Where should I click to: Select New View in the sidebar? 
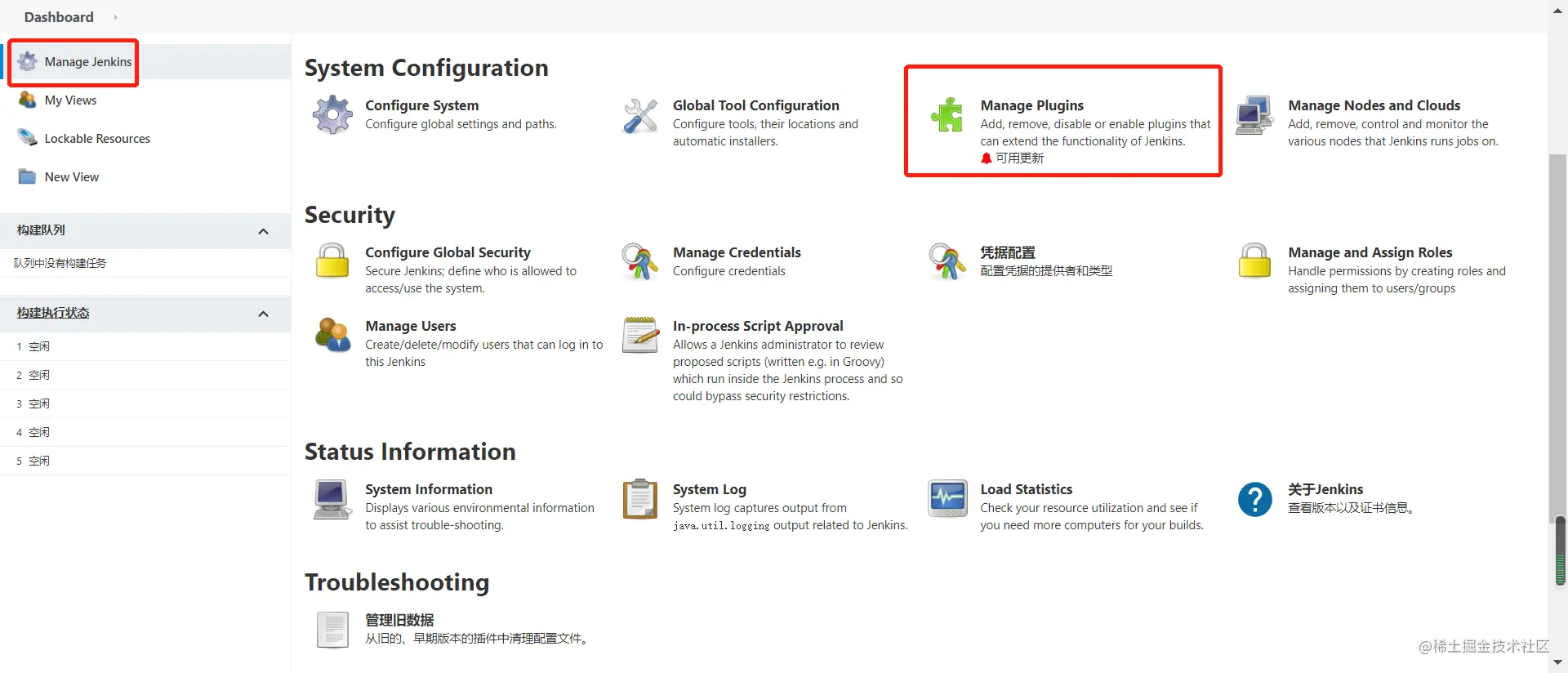click(72, 176)
